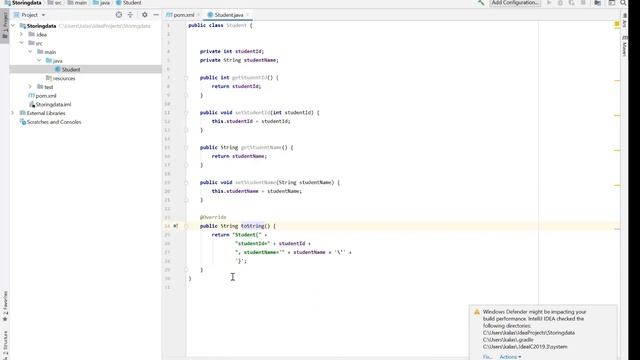Toggle the Project tool window side tab
This screenshot has width=640, height=360.
pos(5,26)
